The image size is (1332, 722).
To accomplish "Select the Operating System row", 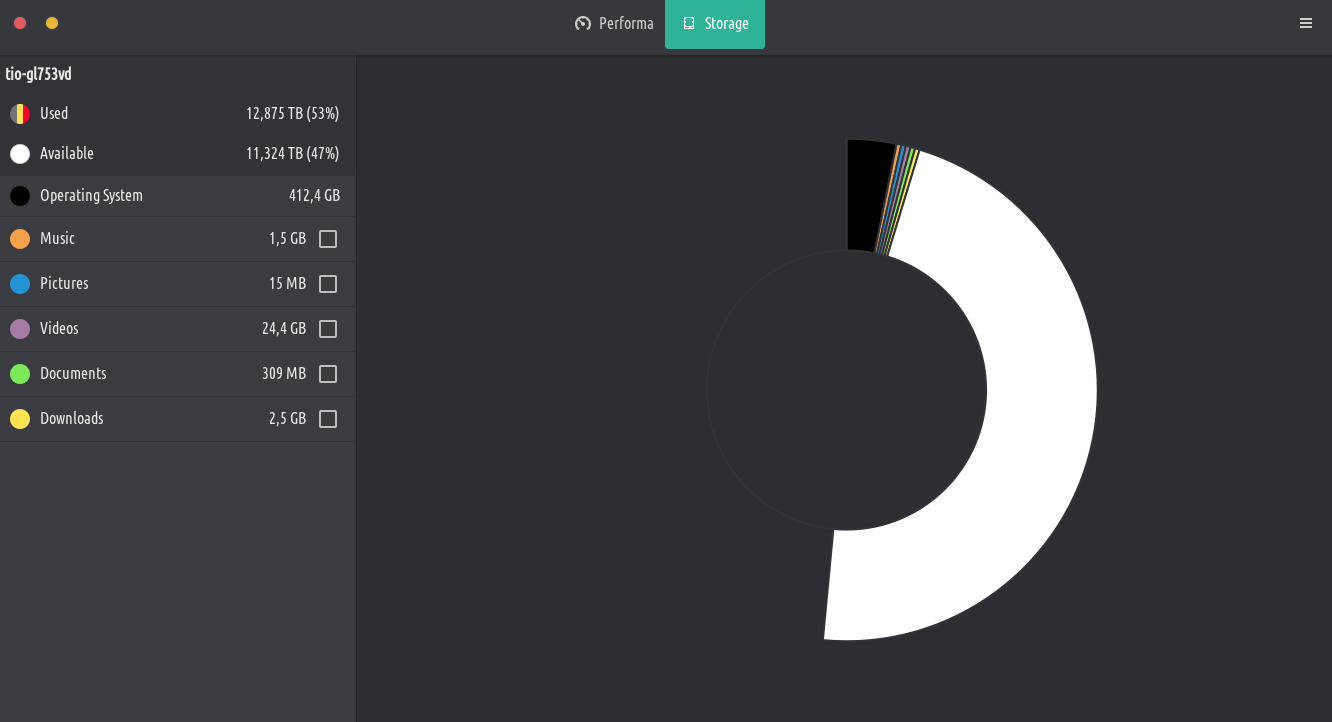I will pos(177,196).
